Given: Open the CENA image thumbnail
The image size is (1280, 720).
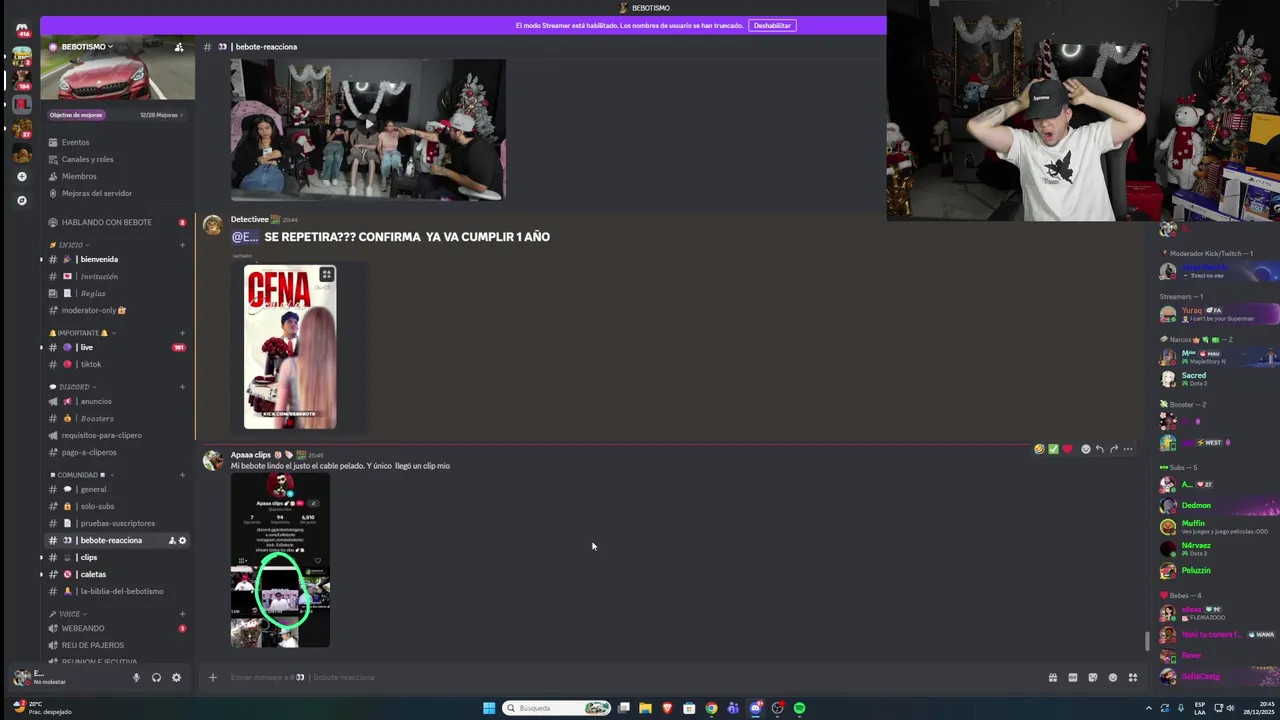Looking at the screenshot, I should click(x=290, y=347).
